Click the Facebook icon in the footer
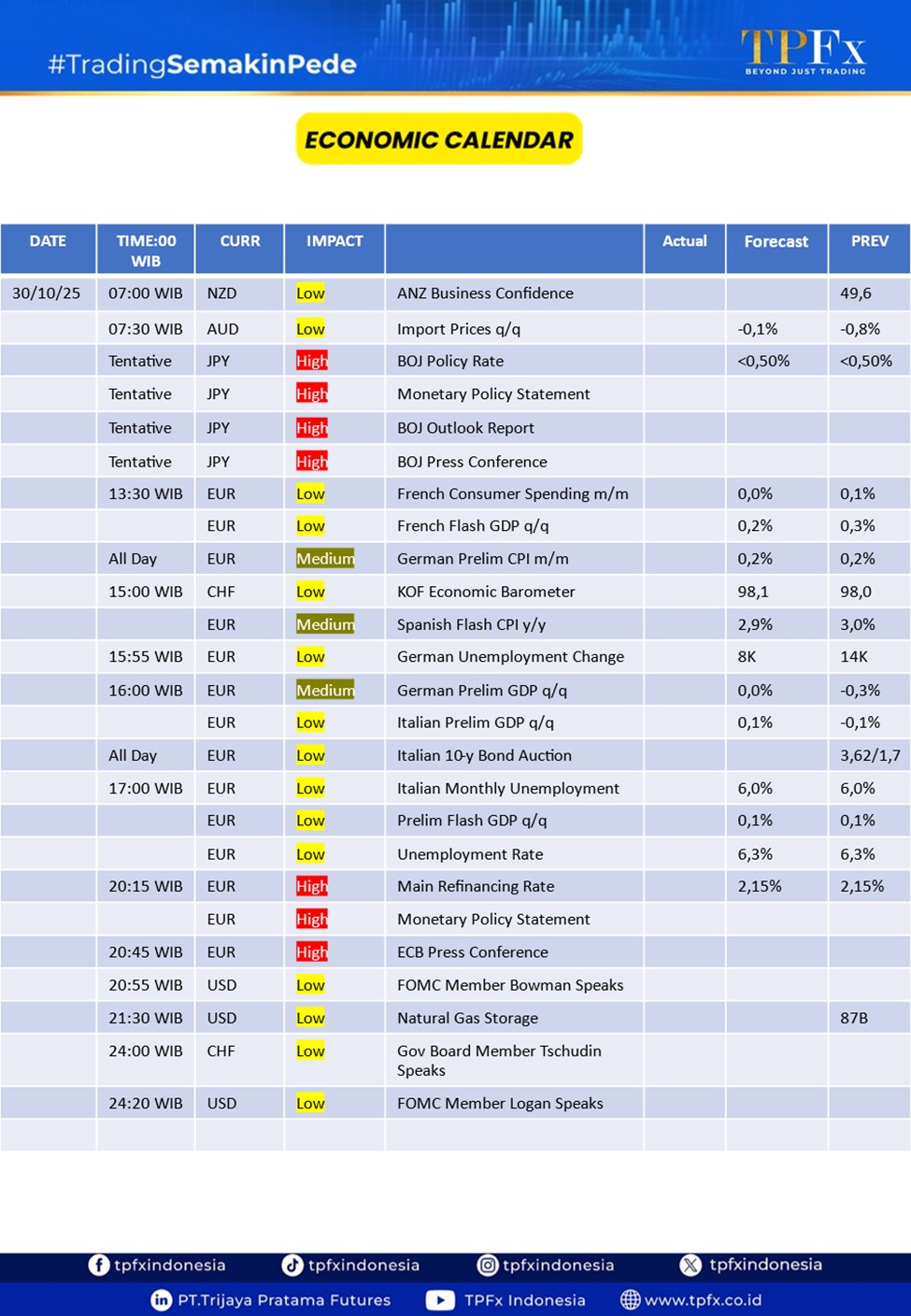 point(98,1265)
